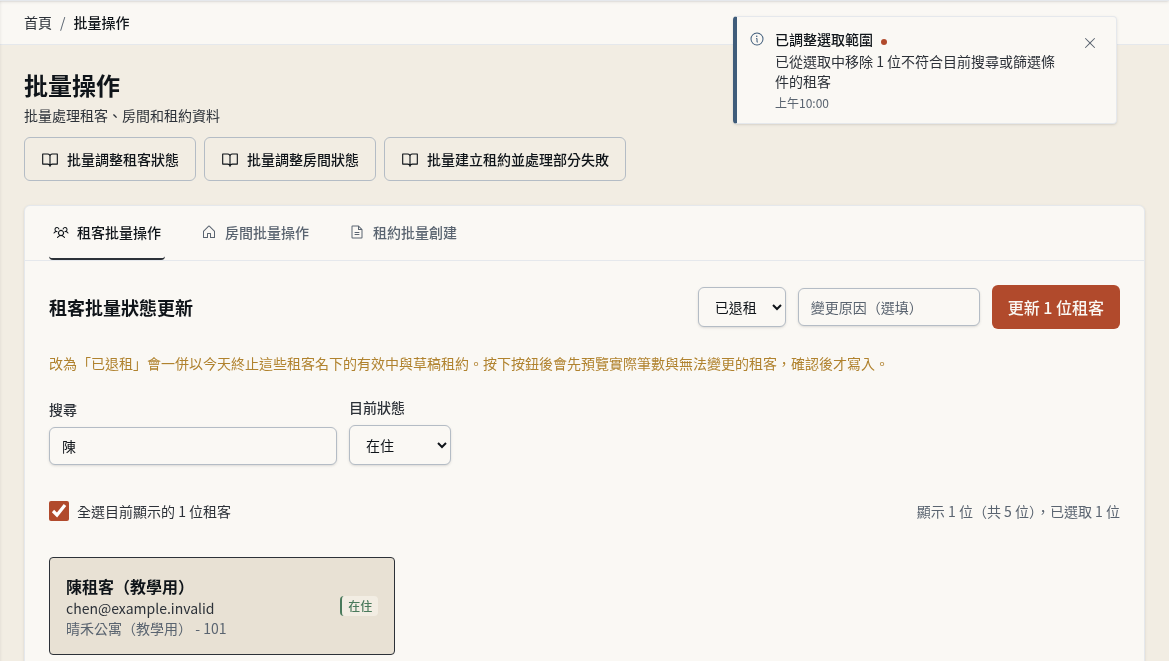Uncheck 全選目前顯示的 1 位租客 checkbox
Image resolution: width=1169 pixels, height=661 pixels.
click(59, 511)
